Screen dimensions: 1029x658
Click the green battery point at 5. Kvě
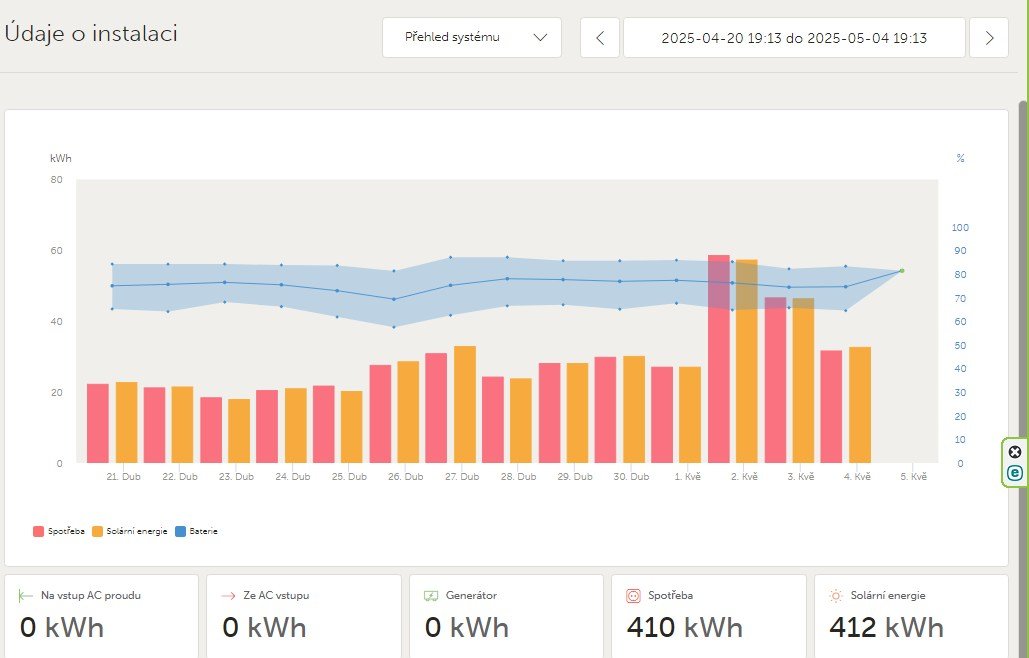(x=901, y=270)
